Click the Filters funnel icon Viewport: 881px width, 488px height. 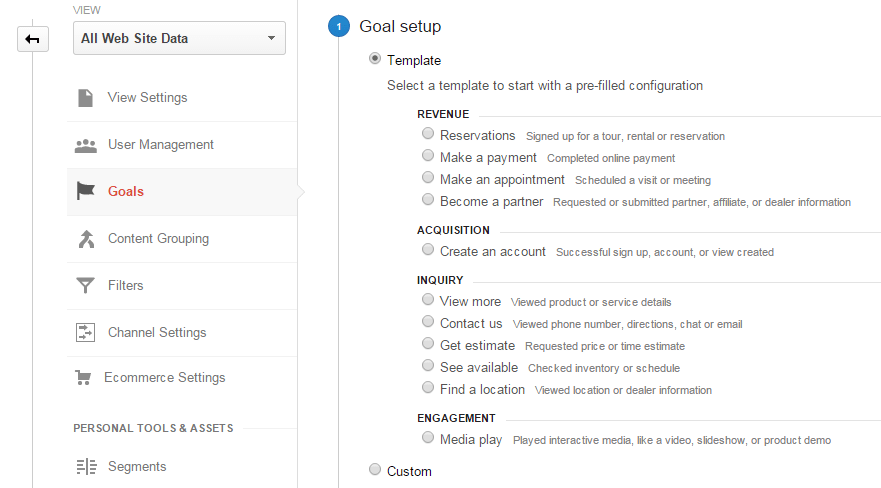[x=85, y=285]
